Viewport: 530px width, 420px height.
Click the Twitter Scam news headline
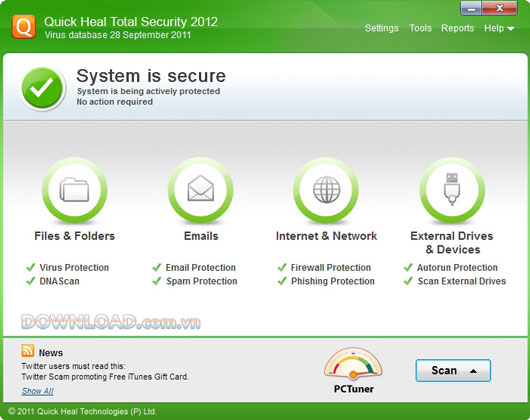(105, 377)
